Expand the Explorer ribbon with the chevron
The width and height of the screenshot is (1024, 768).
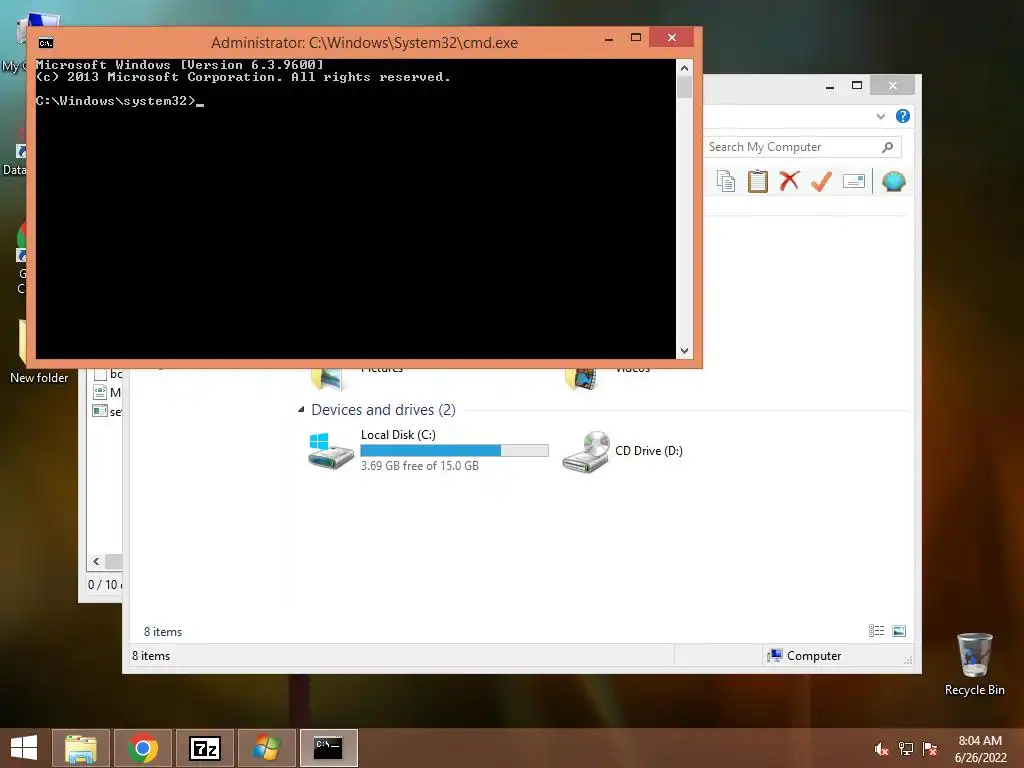881,116
